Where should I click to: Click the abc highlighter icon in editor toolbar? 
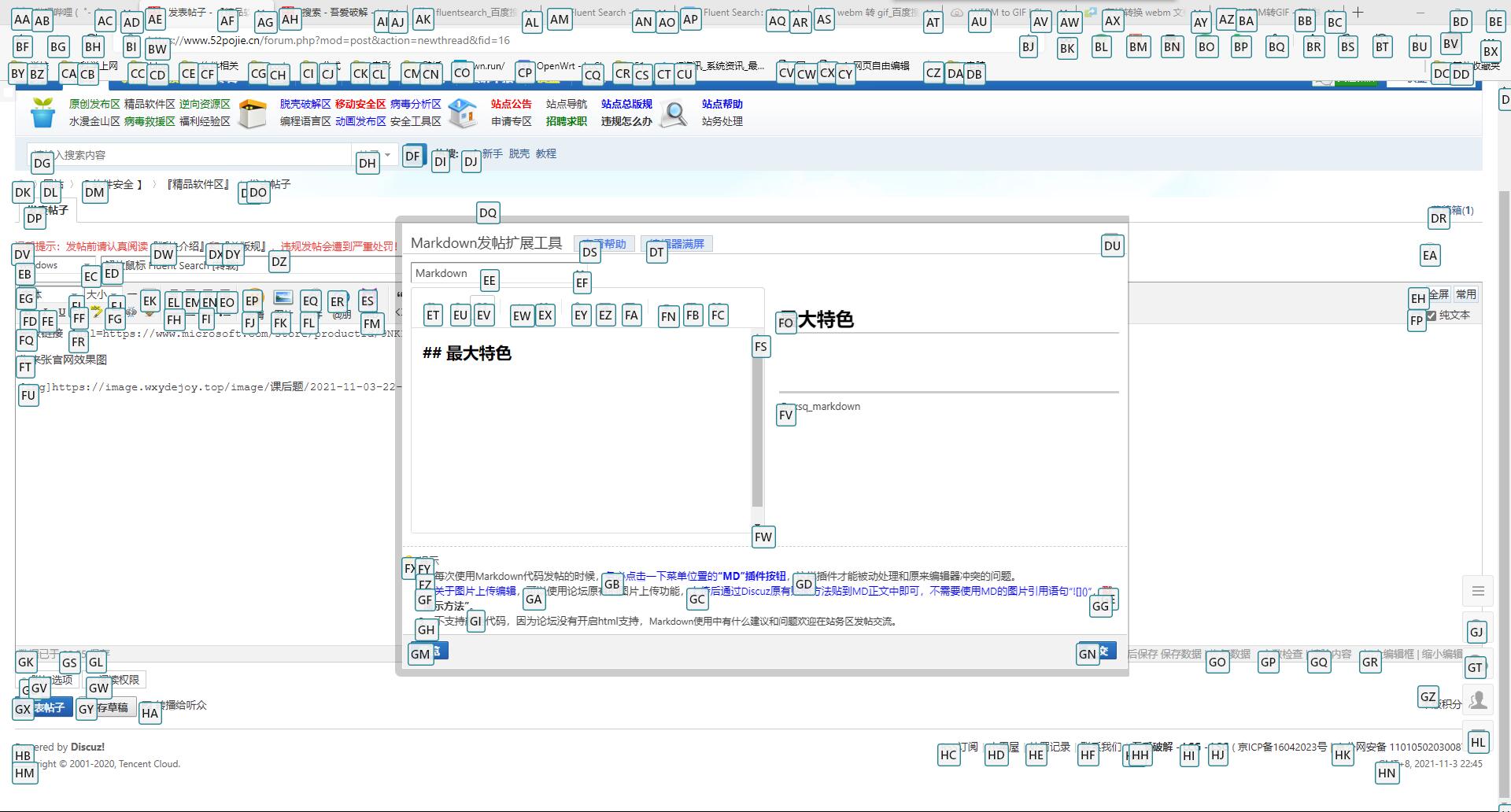97,313
